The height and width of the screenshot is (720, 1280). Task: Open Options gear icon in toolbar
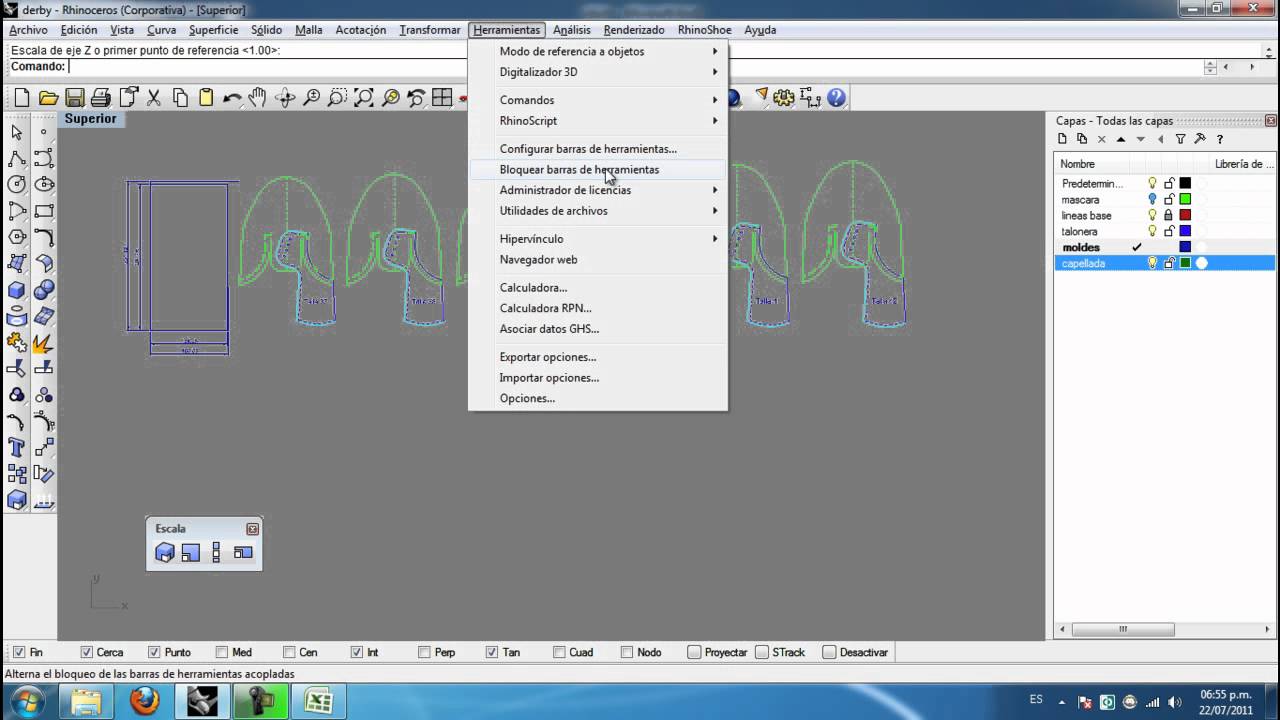[784, 98]
